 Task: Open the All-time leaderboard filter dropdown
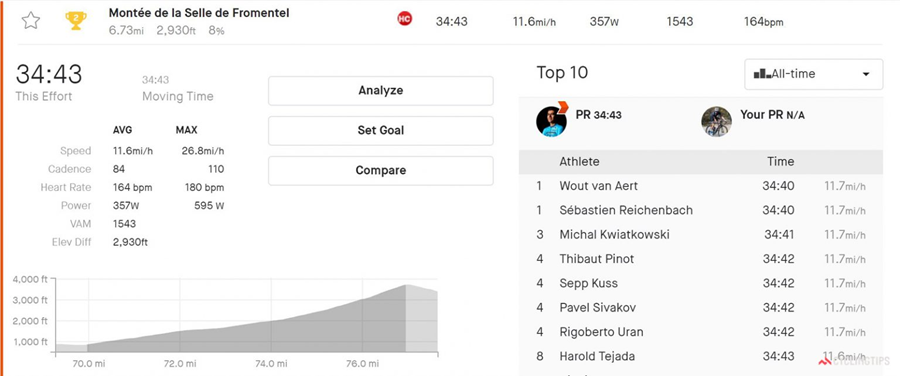tap(813, 74)
